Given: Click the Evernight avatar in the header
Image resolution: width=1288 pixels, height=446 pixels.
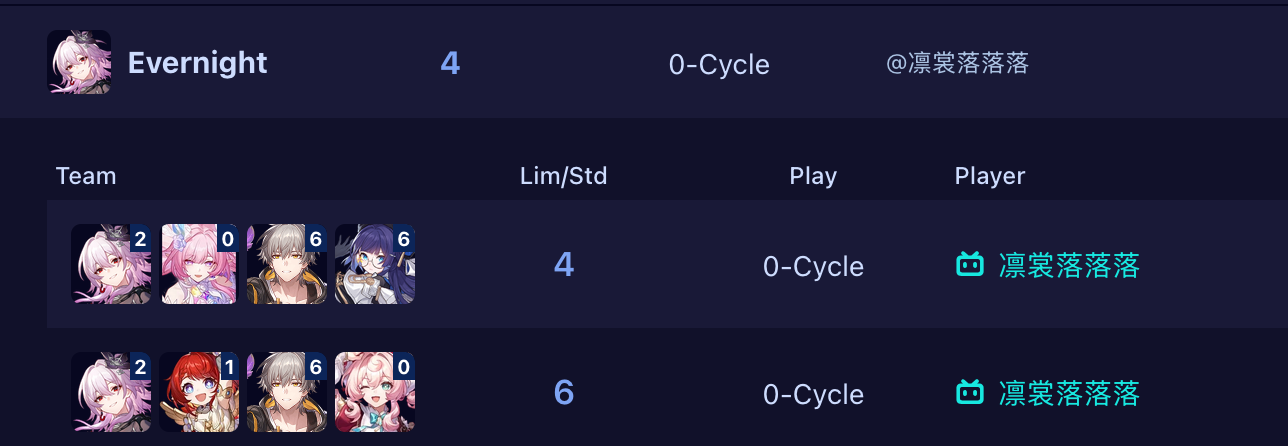Looking at the screenshot, I should pos(79,62).
